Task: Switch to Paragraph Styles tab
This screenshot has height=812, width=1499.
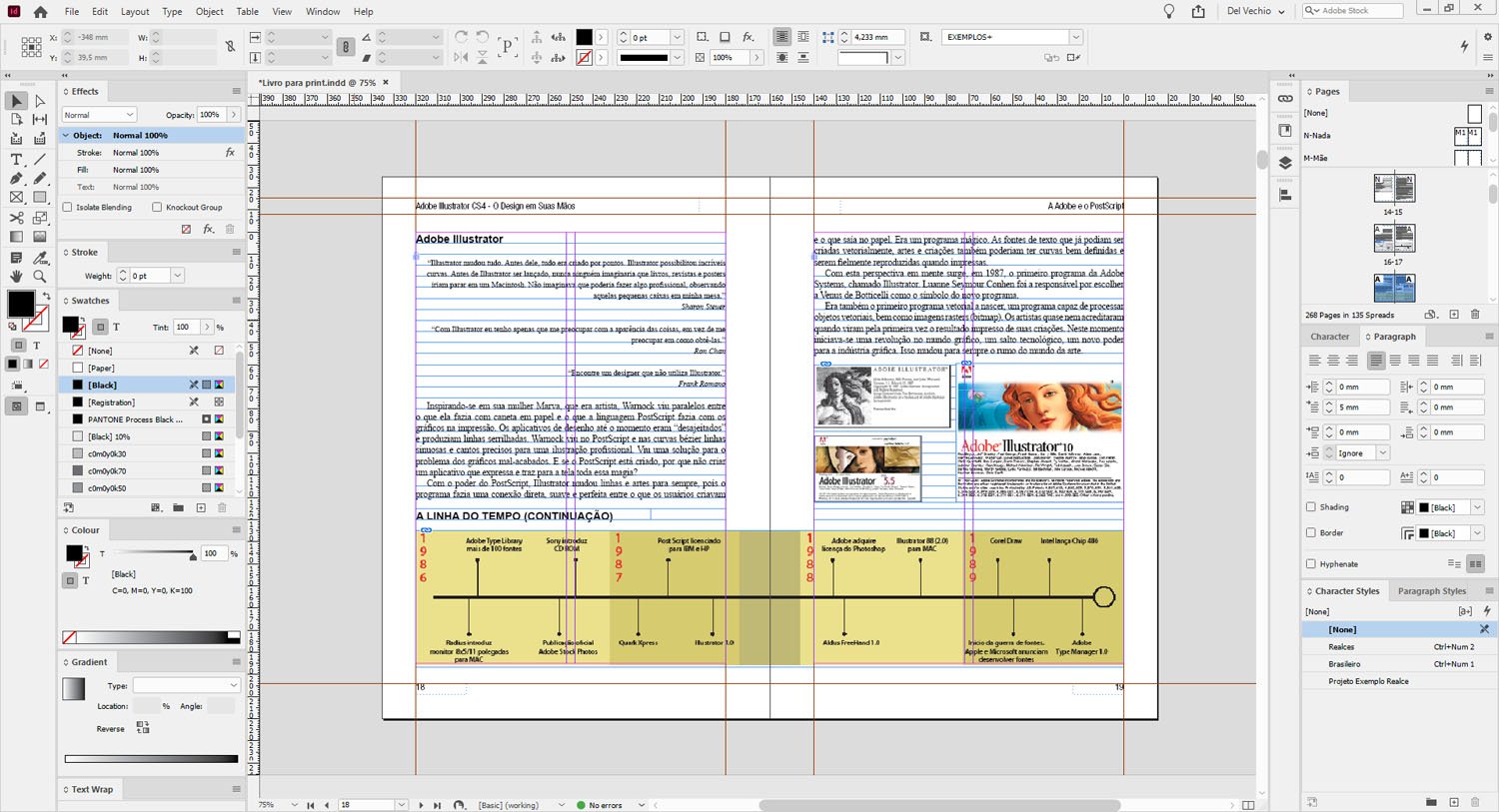Action: 1432,591
